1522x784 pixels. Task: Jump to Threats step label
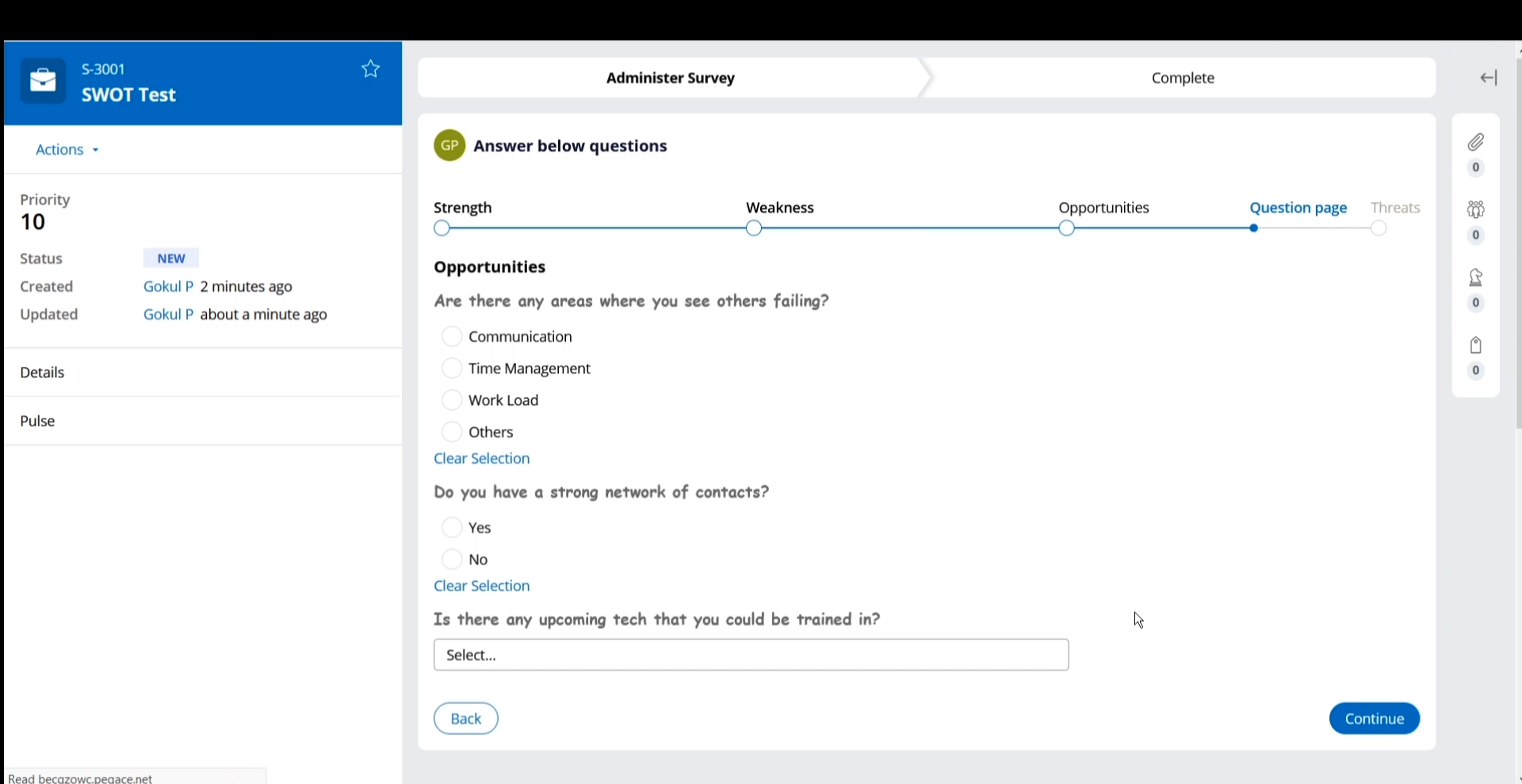[1395, 208]
